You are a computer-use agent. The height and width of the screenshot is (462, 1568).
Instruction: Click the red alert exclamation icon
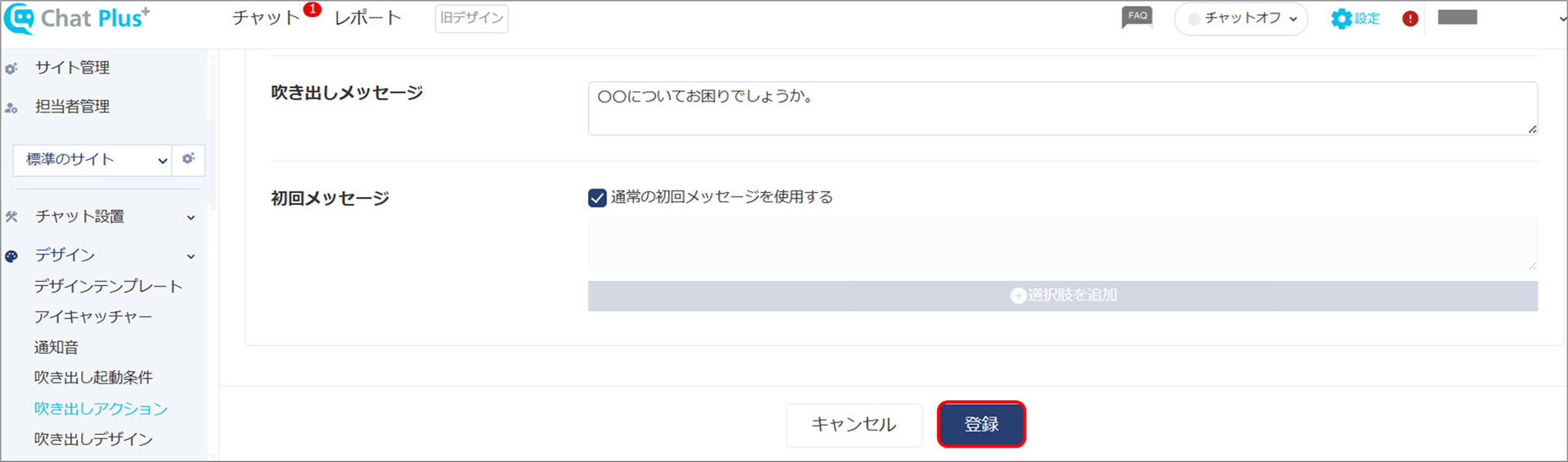click(x=1410, y=19)
